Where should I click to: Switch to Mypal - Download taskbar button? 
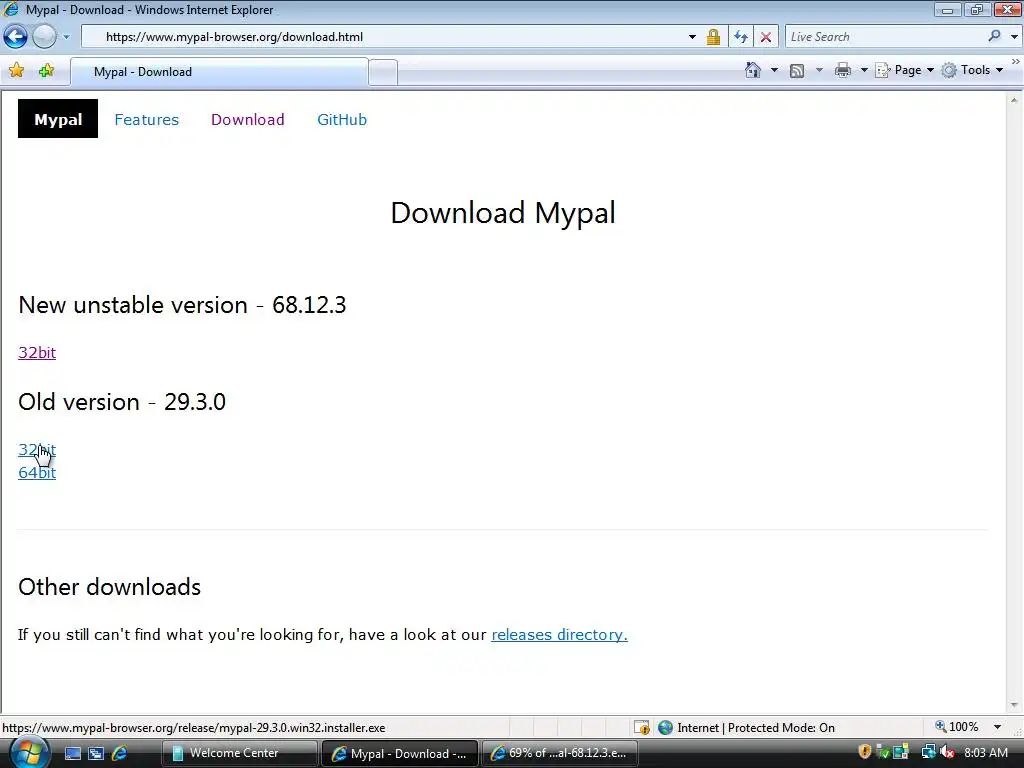[400, 753]
